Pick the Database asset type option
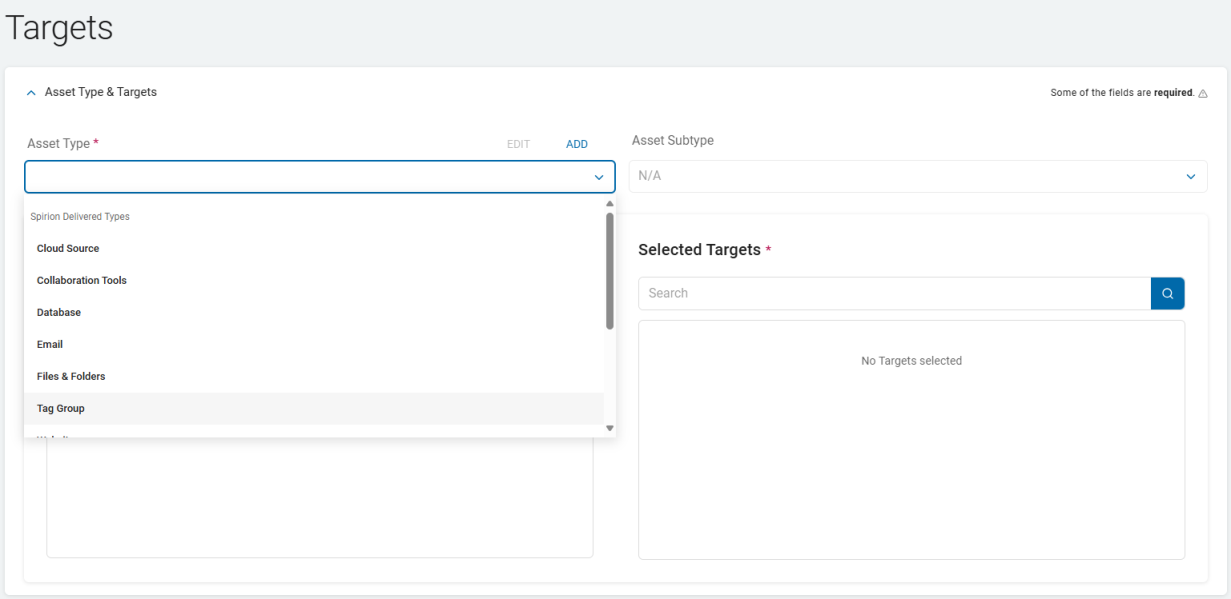Image resolution: width=1231 pixels, height=599 pixels. pos(59,312)
